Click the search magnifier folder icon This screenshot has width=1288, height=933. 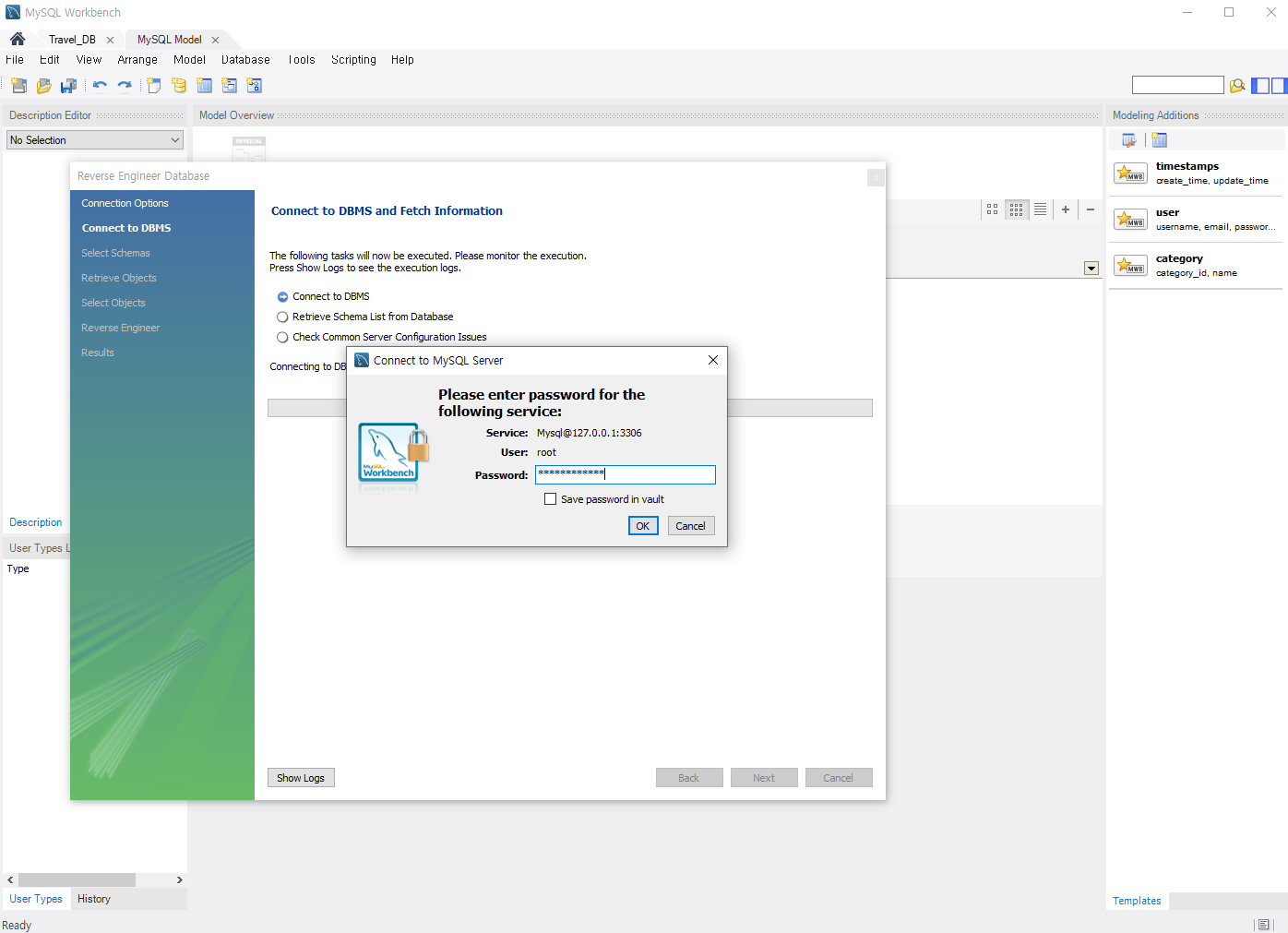(1237, 86)
